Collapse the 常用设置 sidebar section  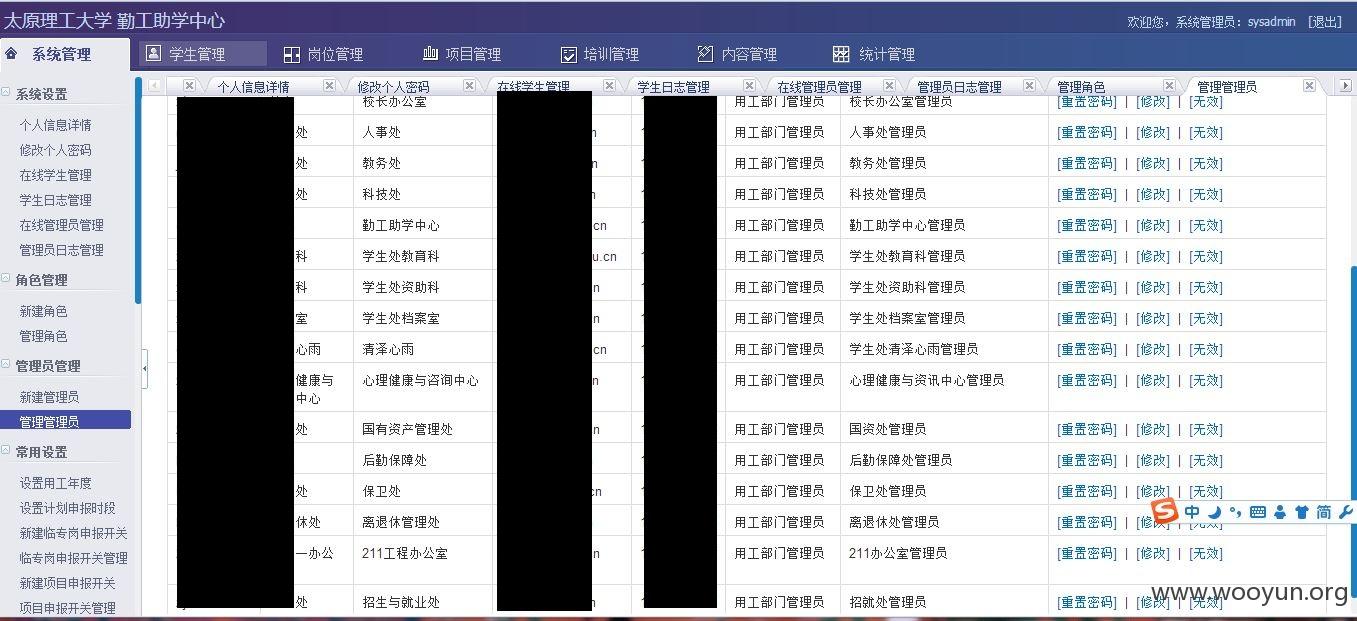6,451
